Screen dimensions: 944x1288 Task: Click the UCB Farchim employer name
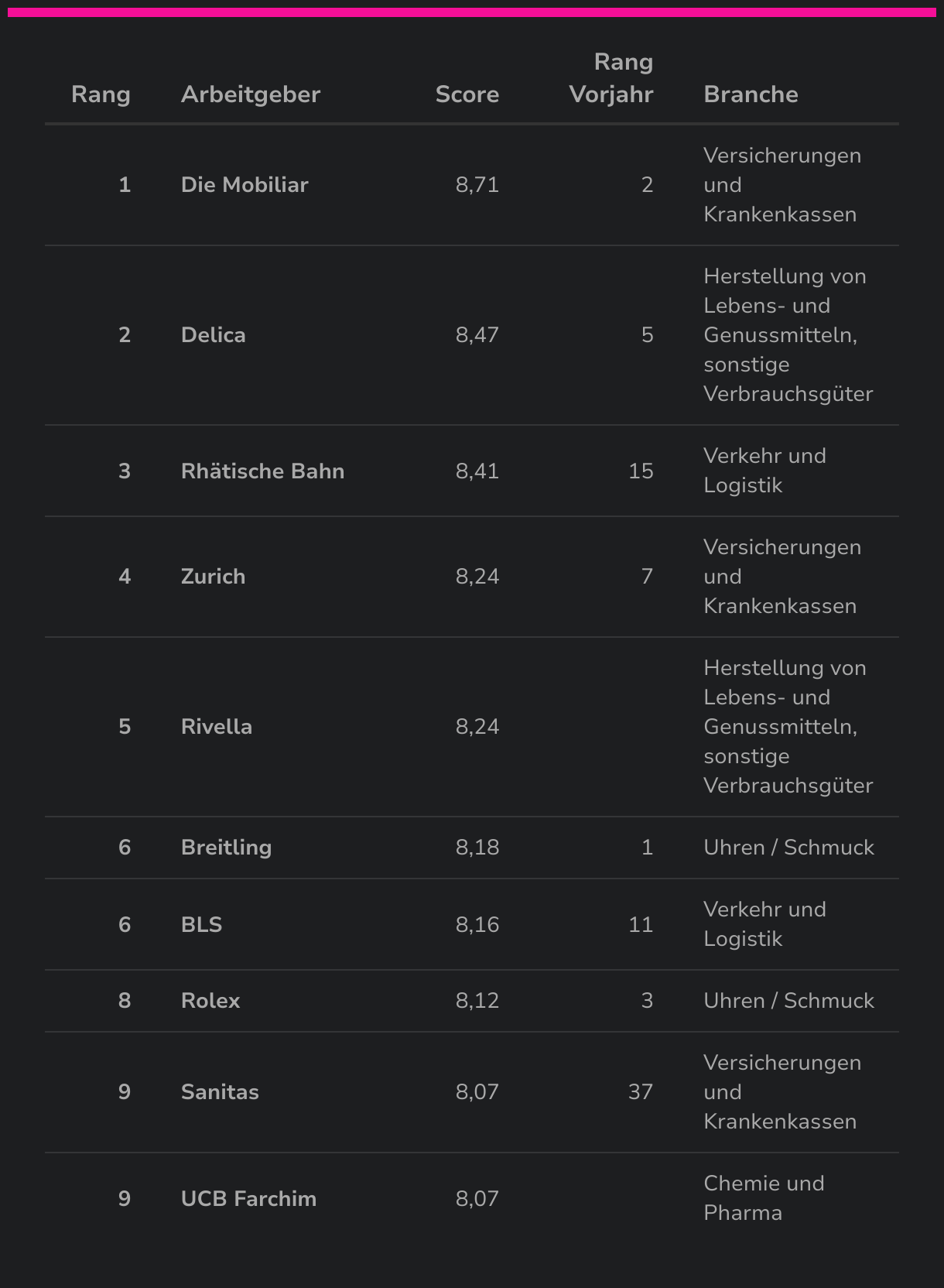(x=248, y=1199)
